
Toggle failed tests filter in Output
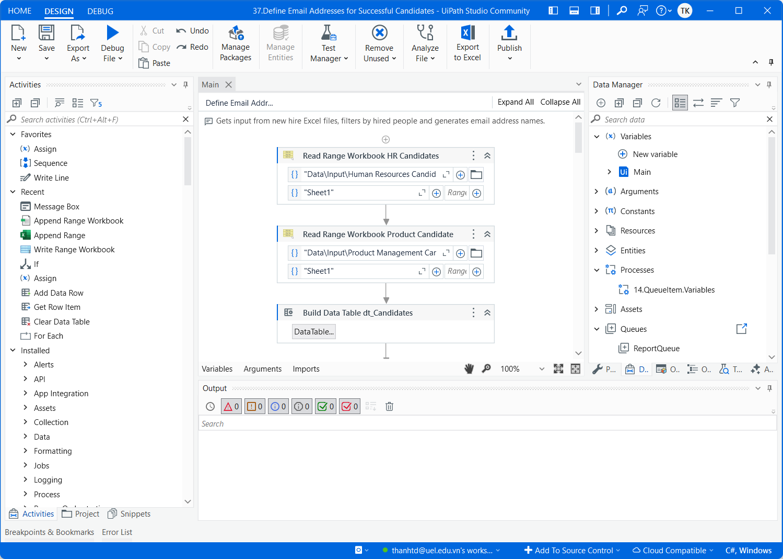tap(350, 407)
